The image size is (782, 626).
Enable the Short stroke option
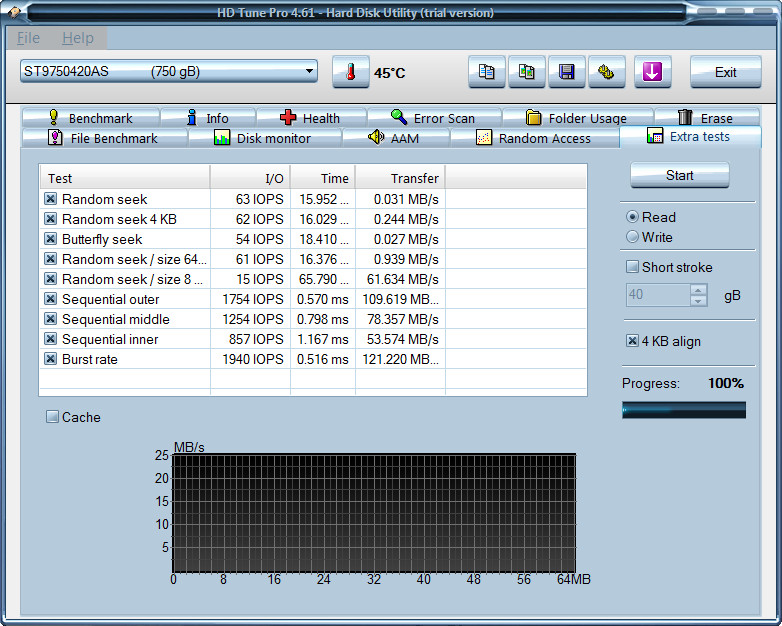click(632, 267)
